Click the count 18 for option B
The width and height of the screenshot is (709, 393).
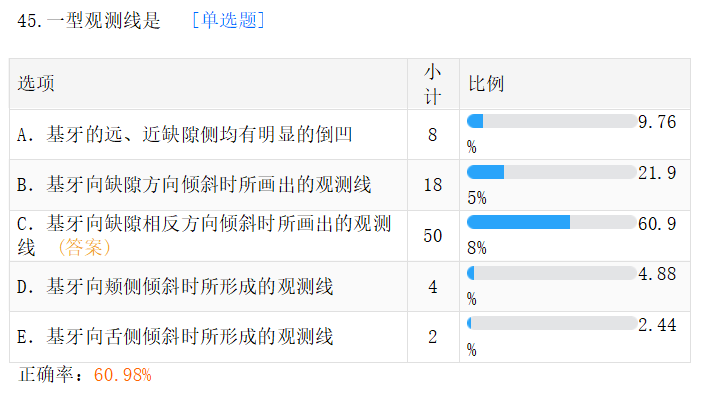click(x=433, y=185)
